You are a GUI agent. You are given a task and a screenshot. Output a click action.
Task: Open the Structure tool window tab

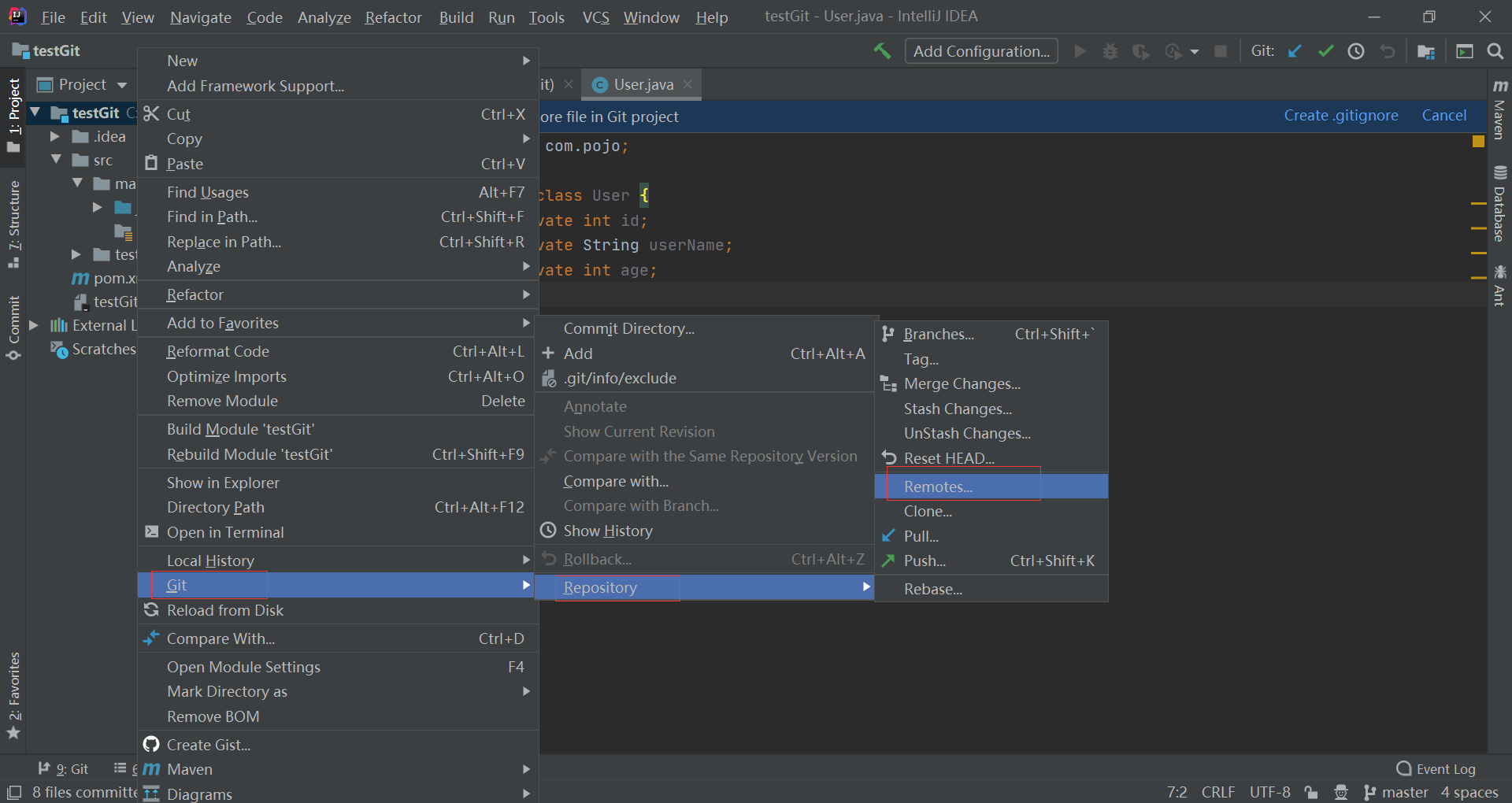click(x=13, y=224)
